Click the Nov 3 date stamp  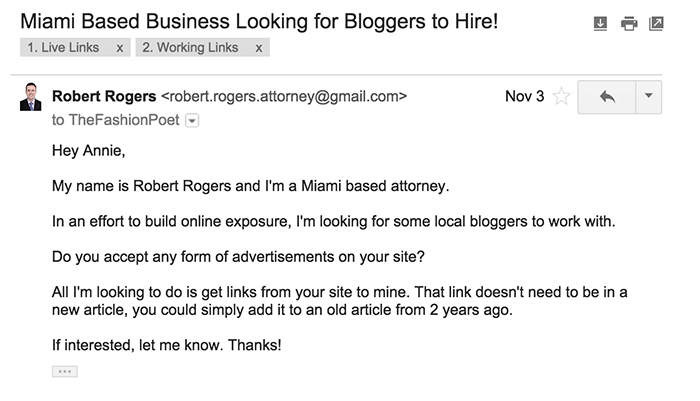[x=525, y=96]
